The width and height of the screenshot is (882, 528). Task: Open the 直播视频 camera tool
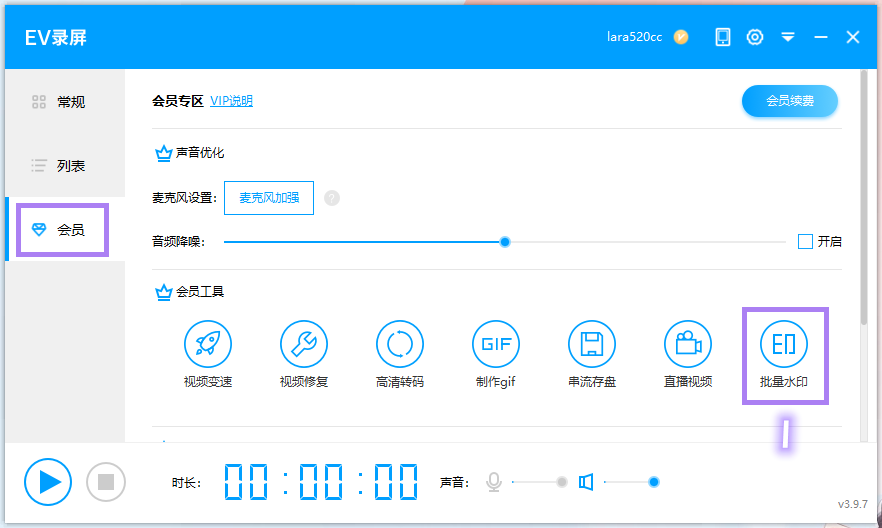click(x=687, y=354)
